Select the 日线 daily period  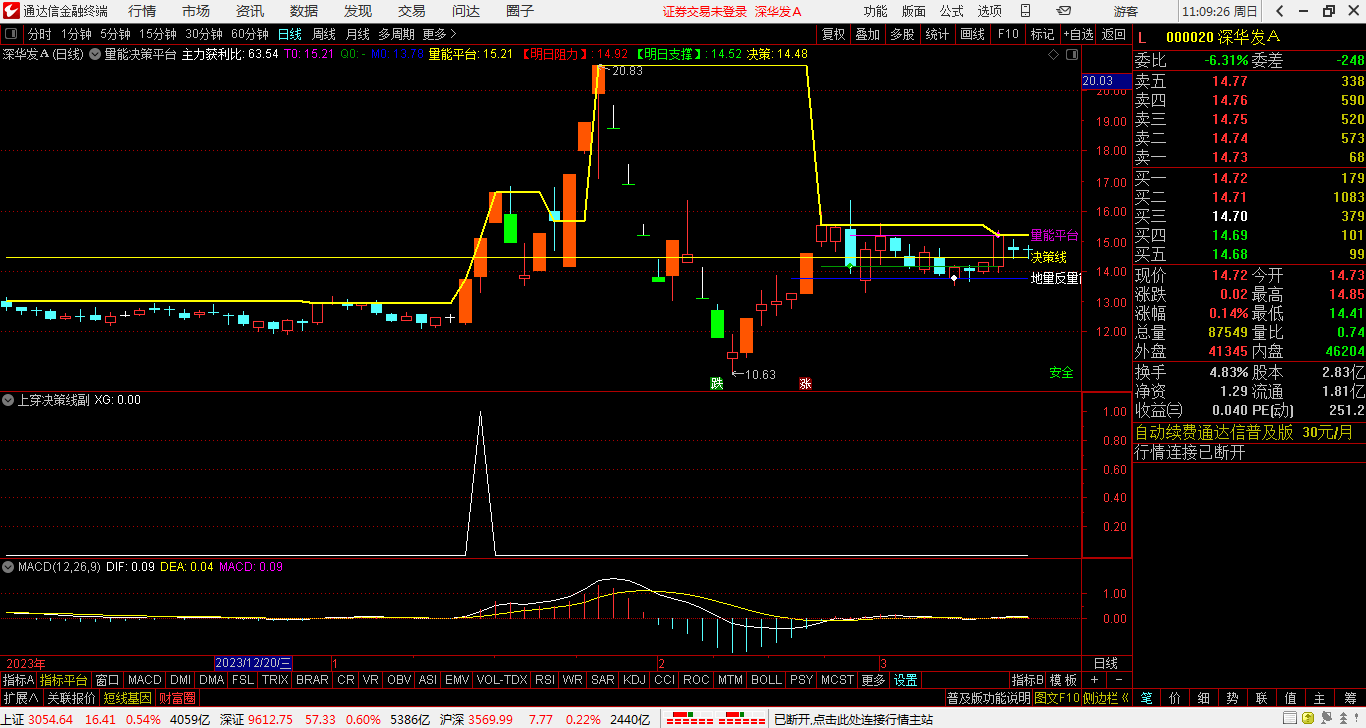[290, 34]
